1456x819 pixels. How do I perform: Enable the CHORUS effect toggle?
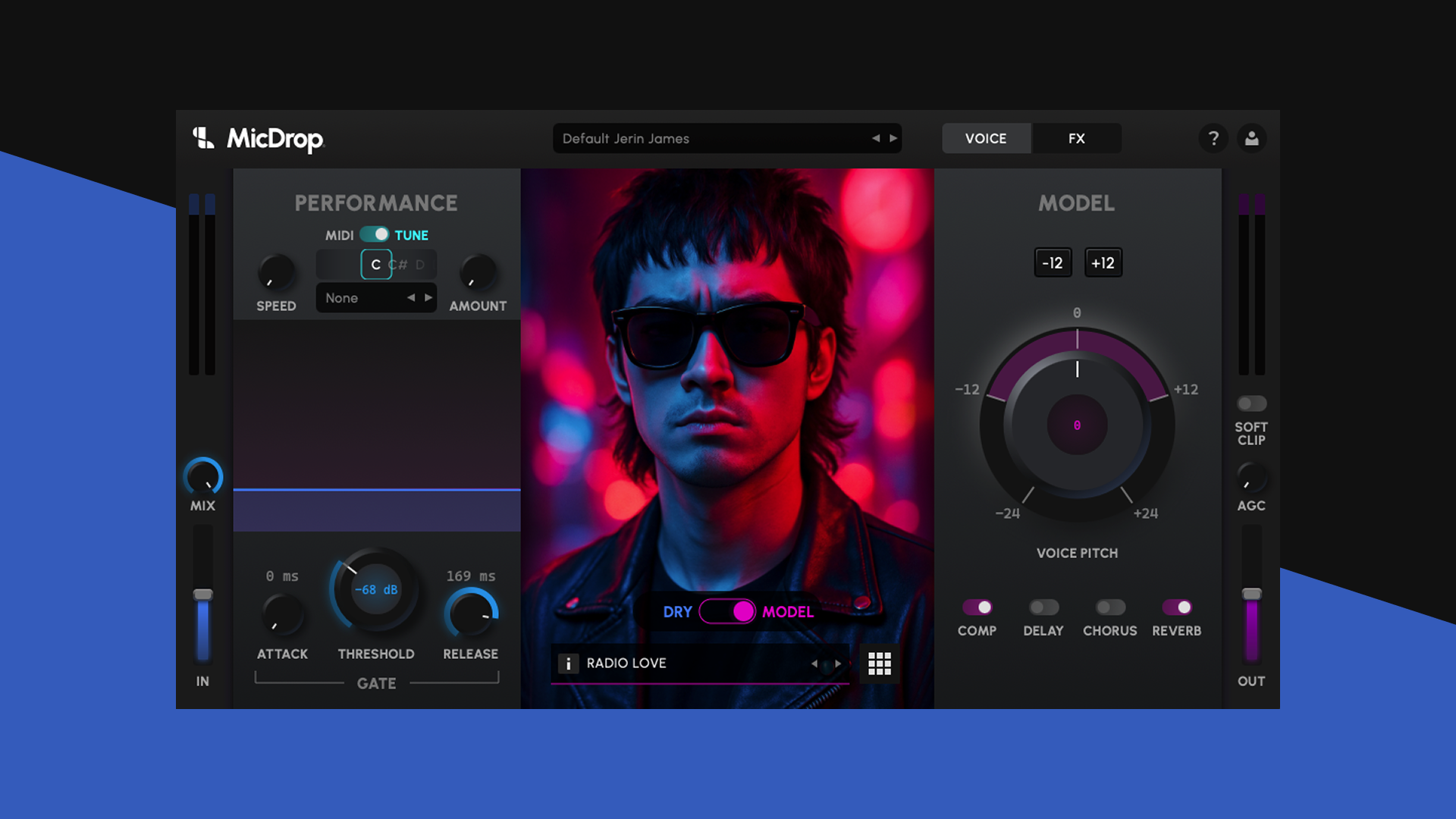point(1109,607)
